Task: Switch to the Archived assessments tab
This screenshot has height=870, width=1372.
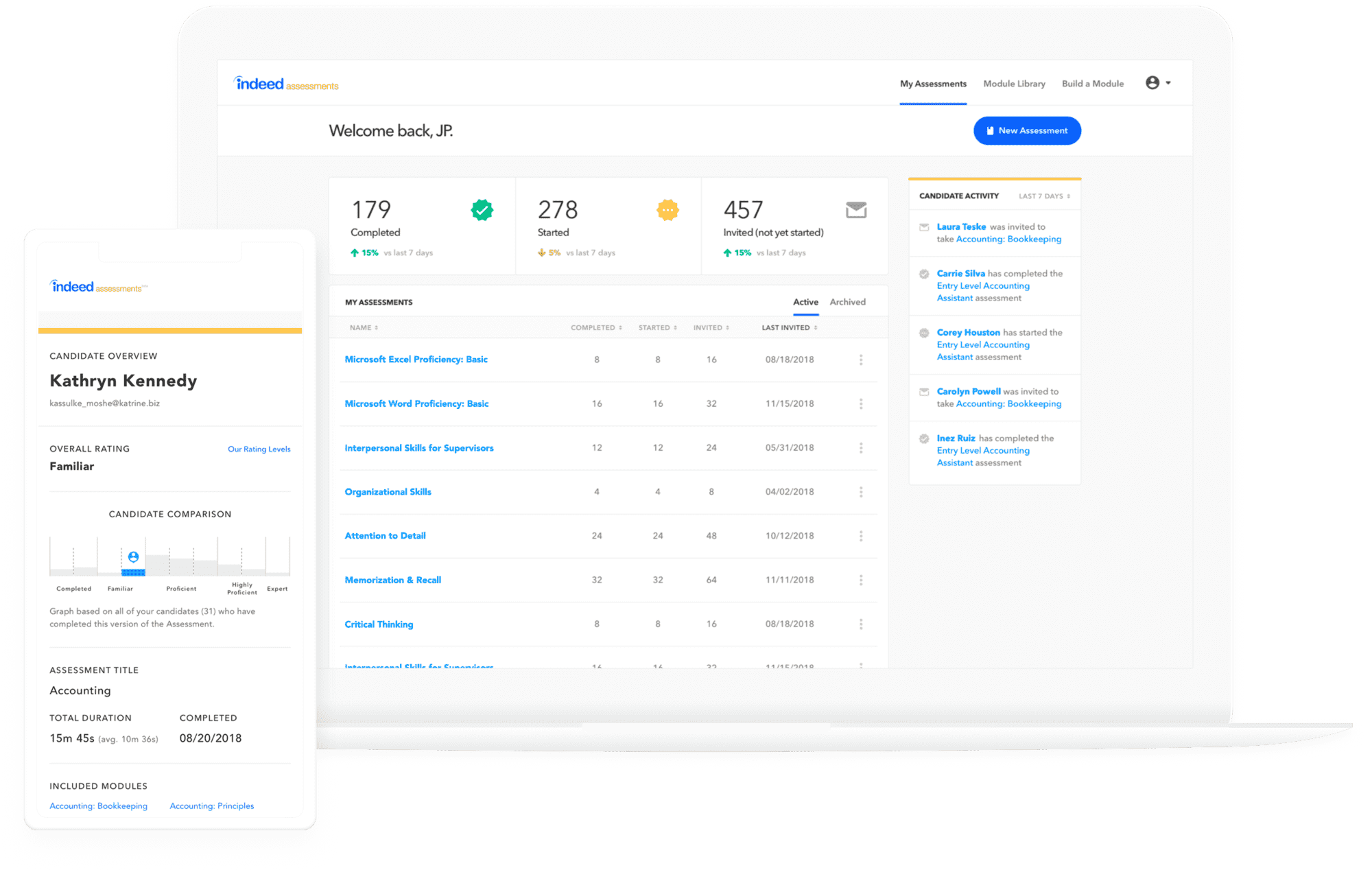Action: (x=849, y=301)
